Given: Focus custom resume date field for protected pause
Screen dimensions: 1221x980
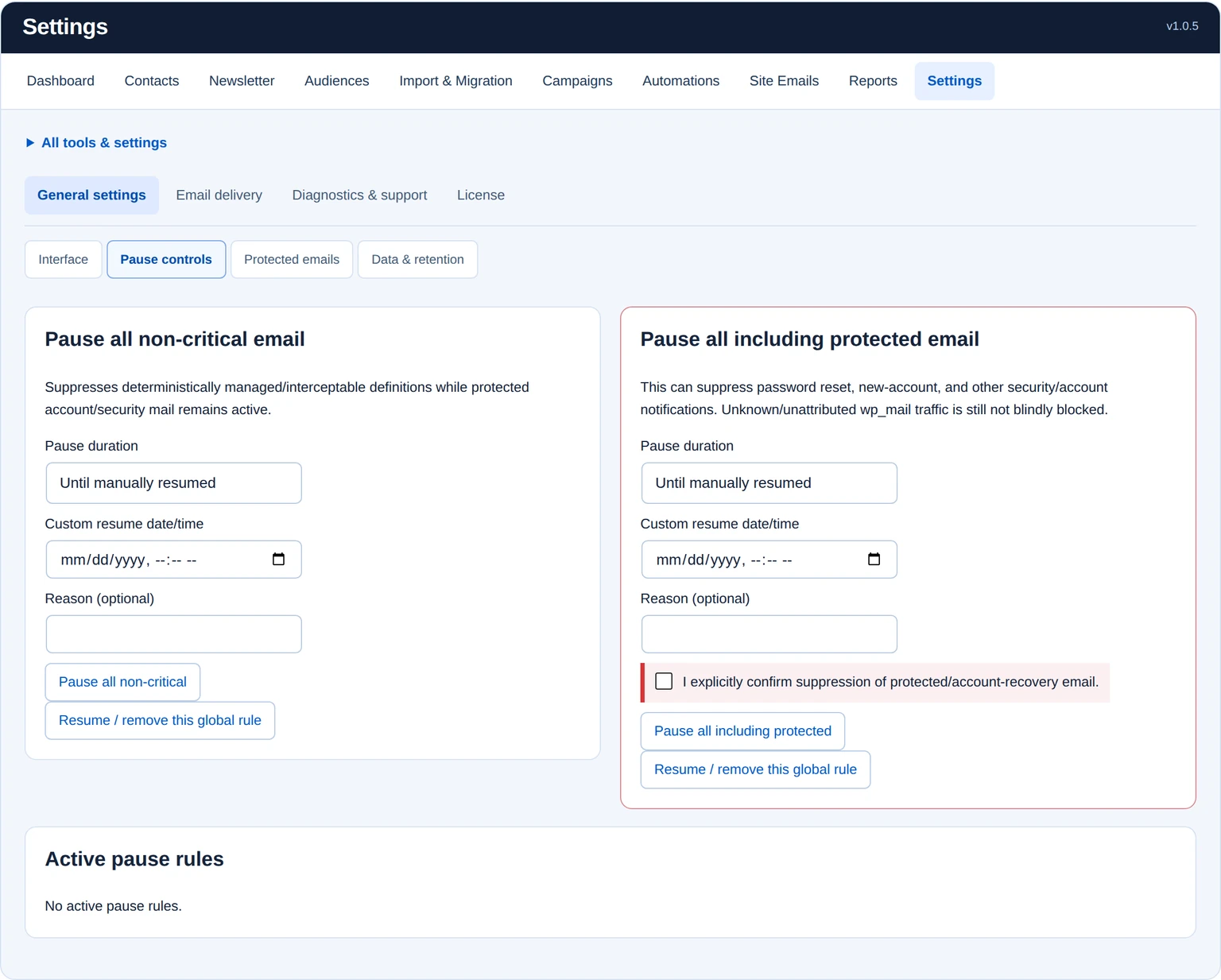Looking at the screenshot, I should pyautogui.click(x=769, y=560).
